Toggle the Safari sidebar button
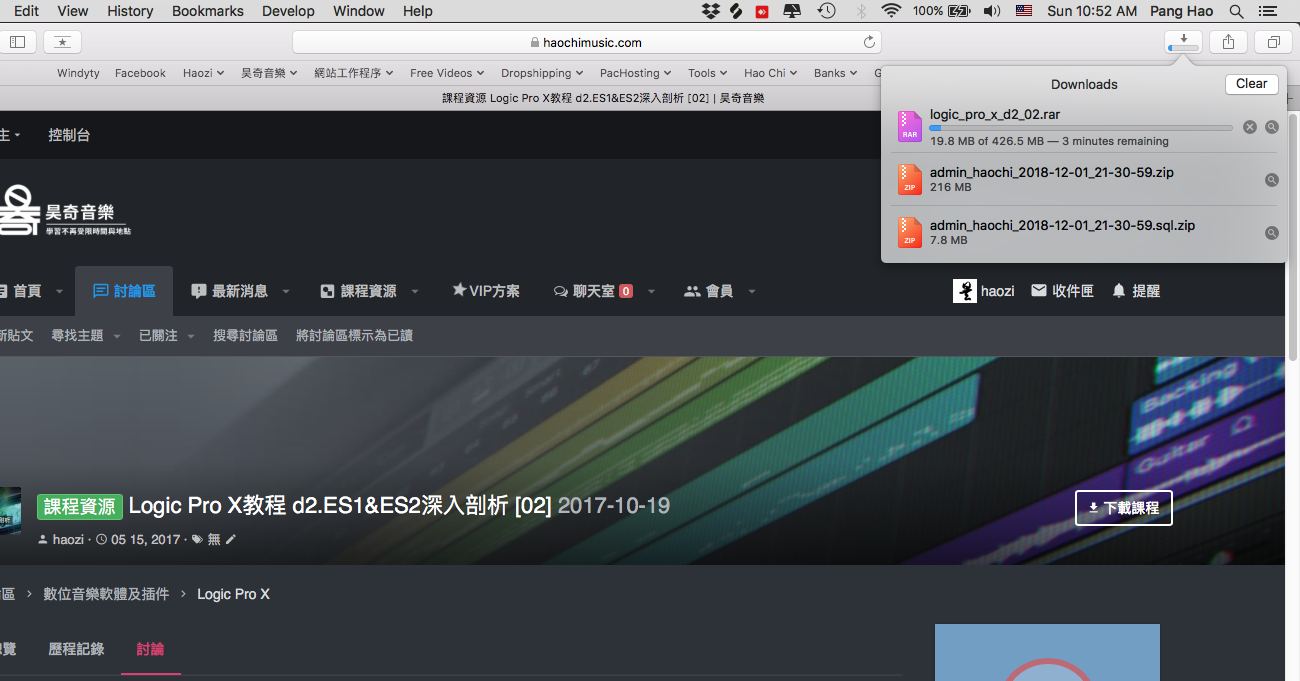 [x=18, y=42]
